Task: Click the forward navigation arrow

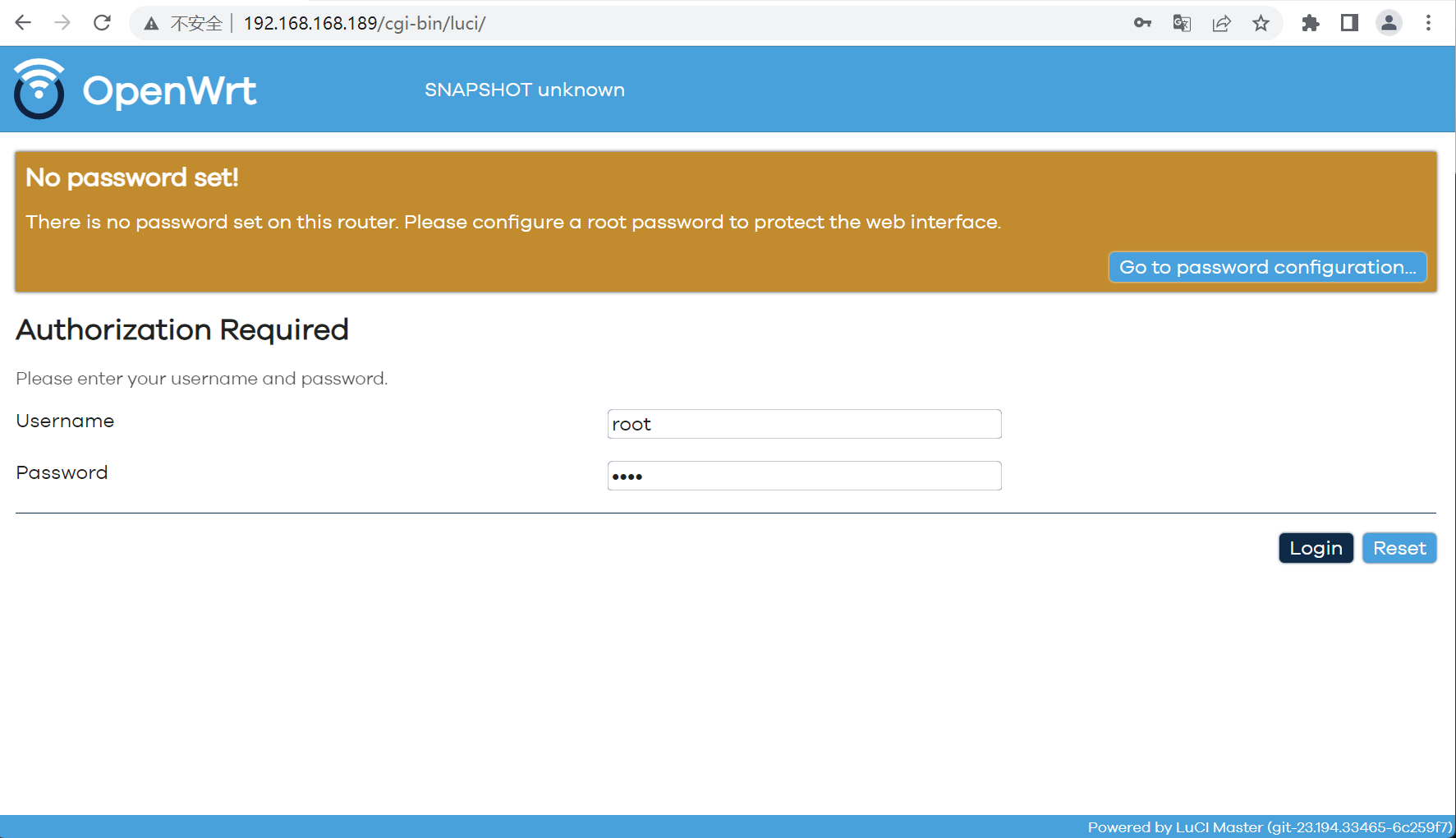Action: (x=62, y=23)
